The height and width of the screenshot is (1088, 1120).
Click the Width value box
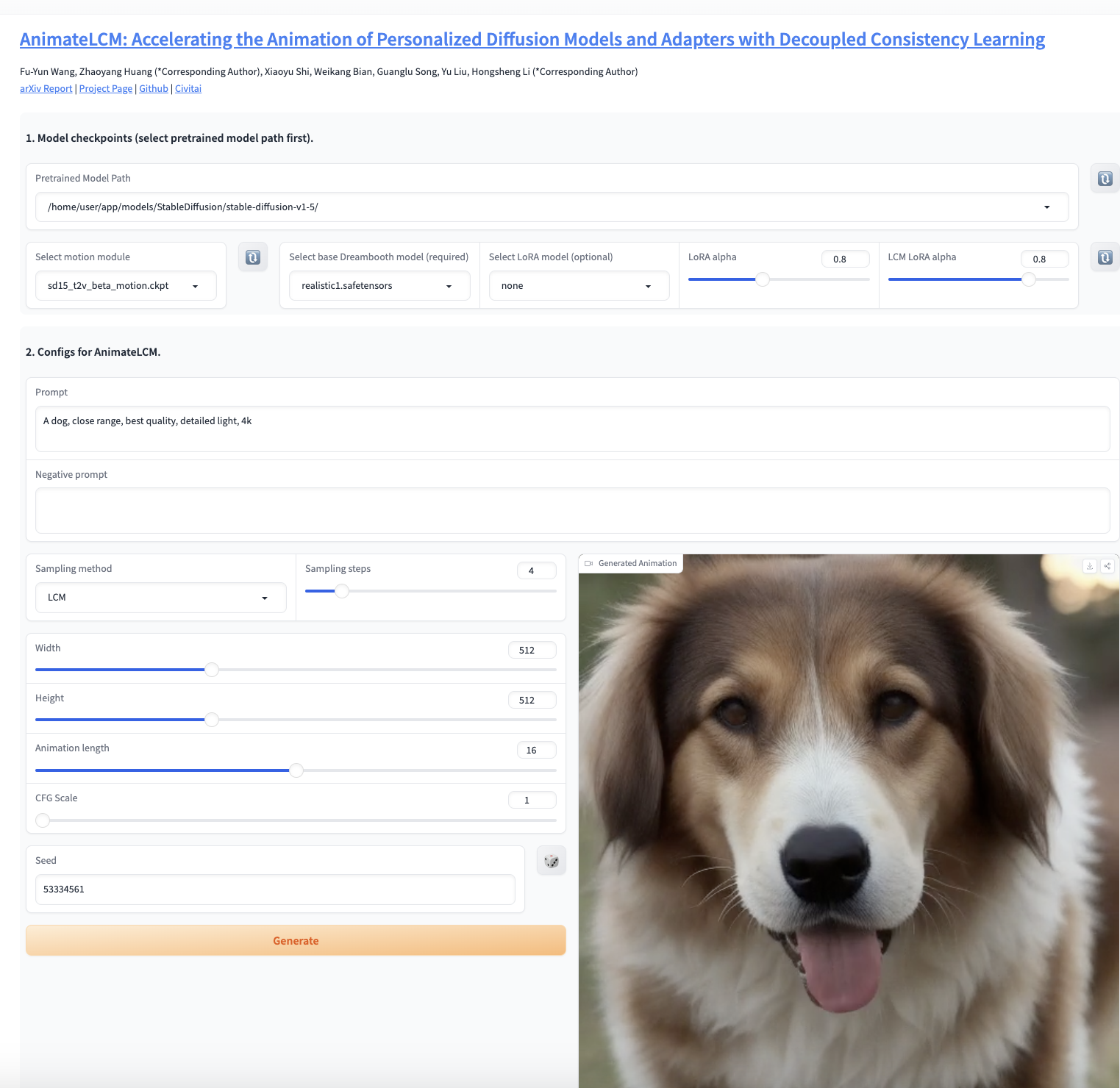(532, 650)
